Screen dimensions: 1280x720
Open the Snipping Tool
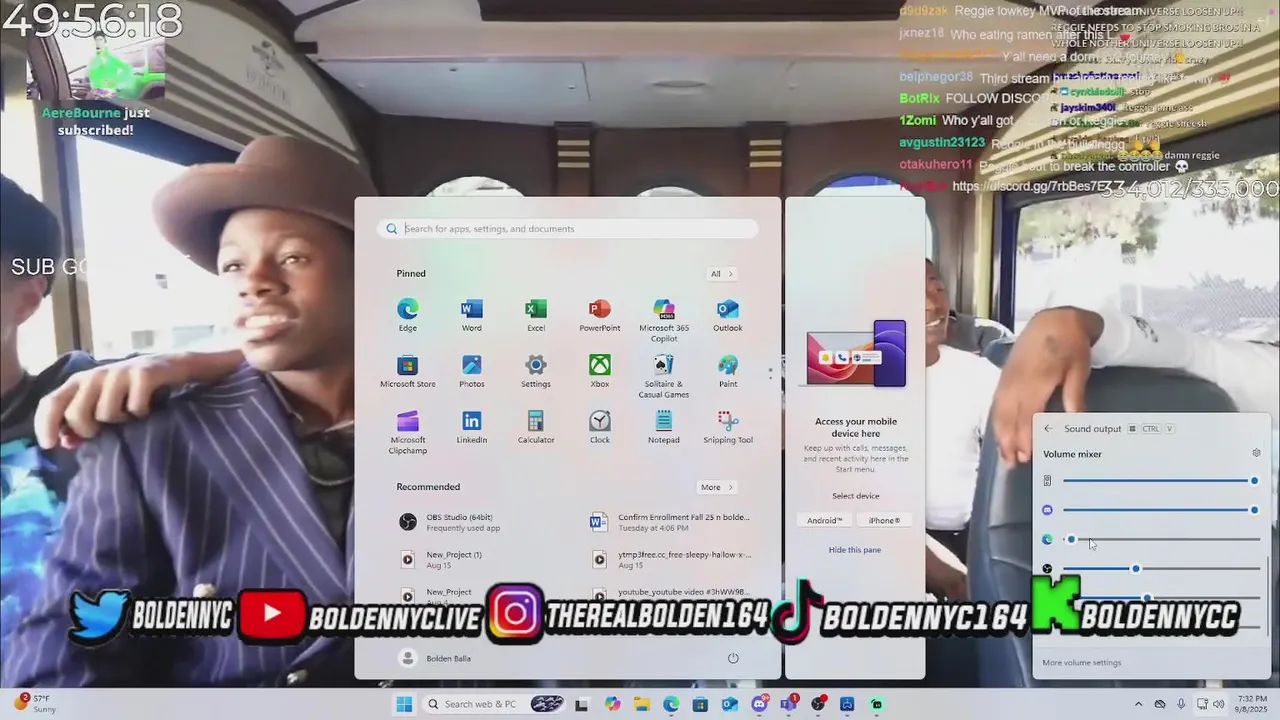(727, 427)
